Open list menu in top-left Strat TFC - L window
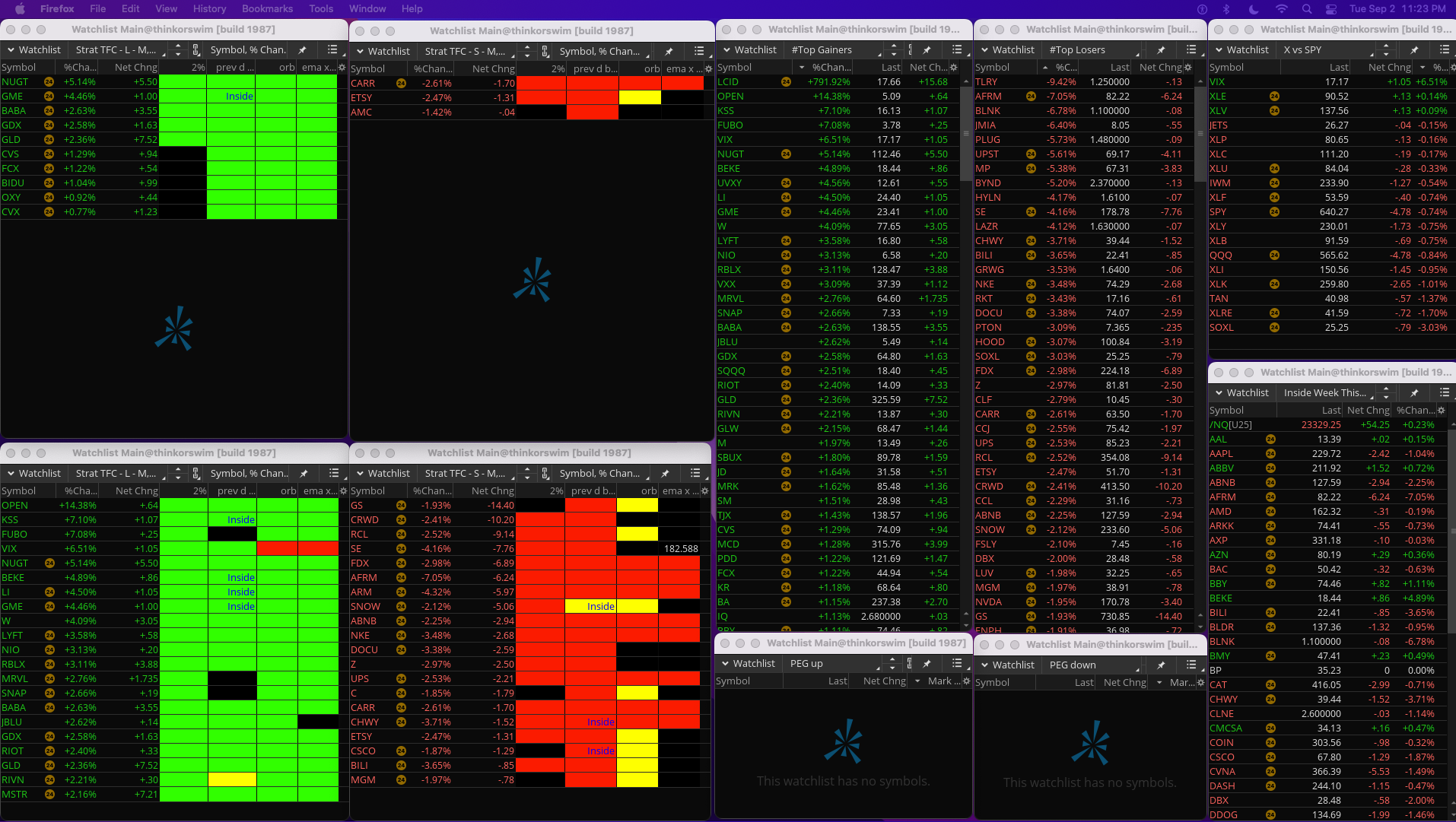Image resolution: width=1456 pixels, height=822 pixels. pyautogui.click(x=332, y=49)
